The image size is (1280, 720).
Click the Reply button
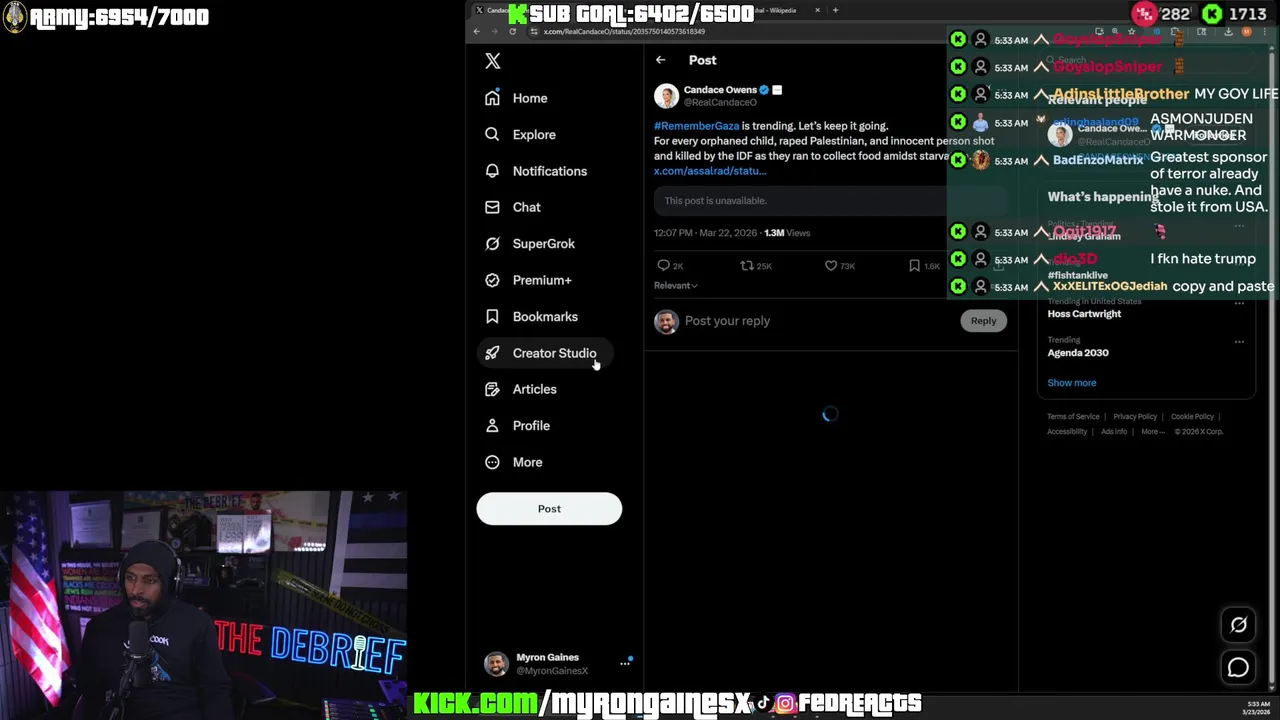[x=983, y=321]
